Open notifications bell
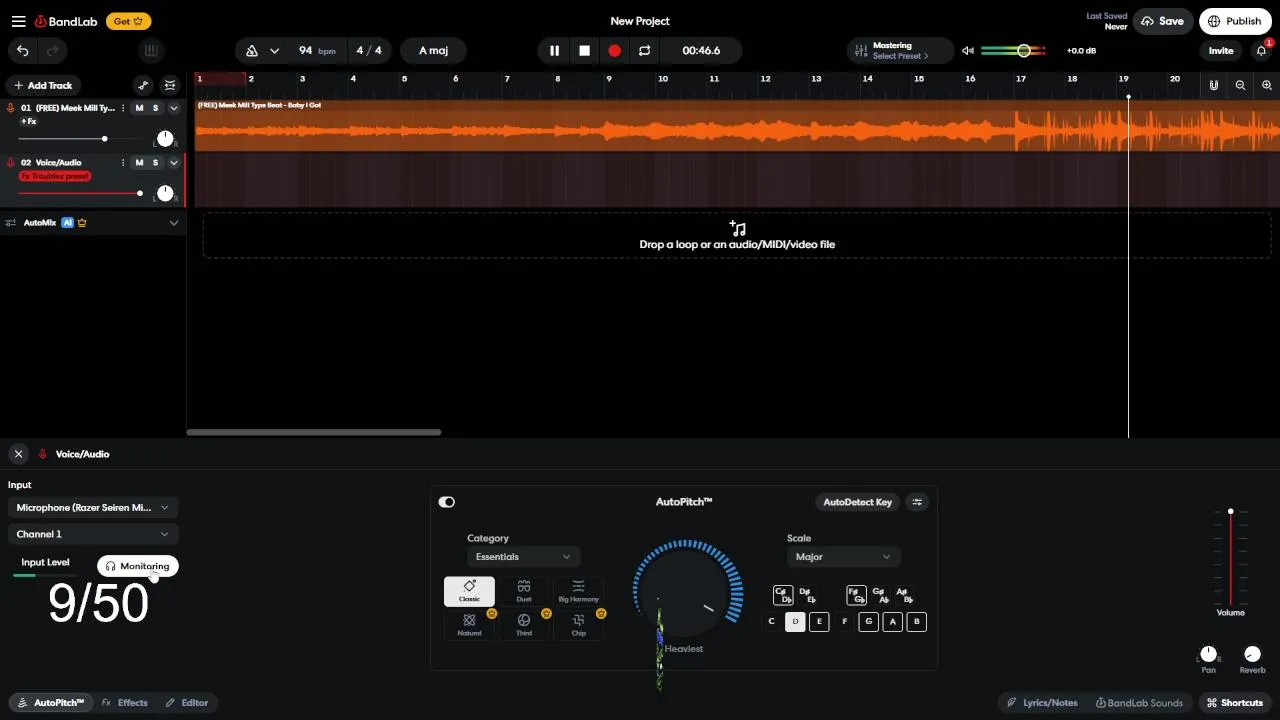This screenshot has height=720, width=1280. (1262, 51)
